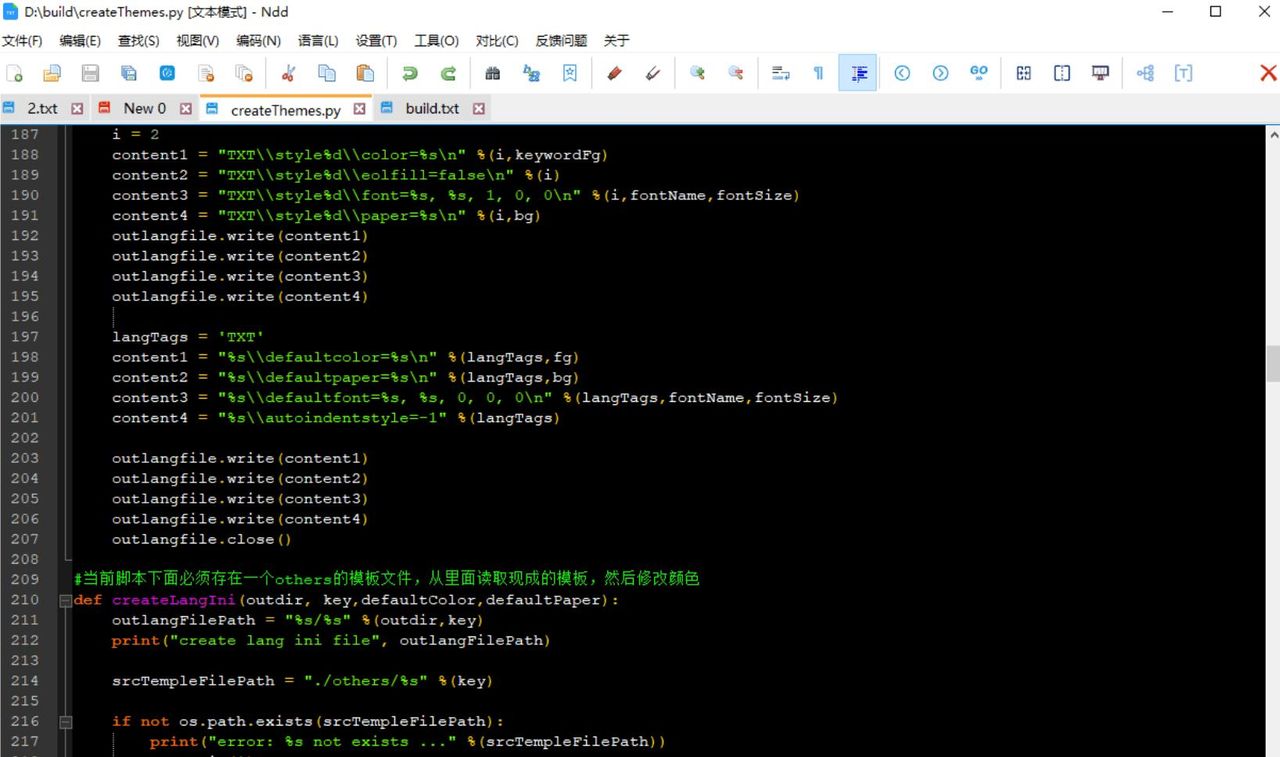The image size is (1280, 757).
Task: Collapse the createLangIni function at line 210
Action: pos(66,600)
